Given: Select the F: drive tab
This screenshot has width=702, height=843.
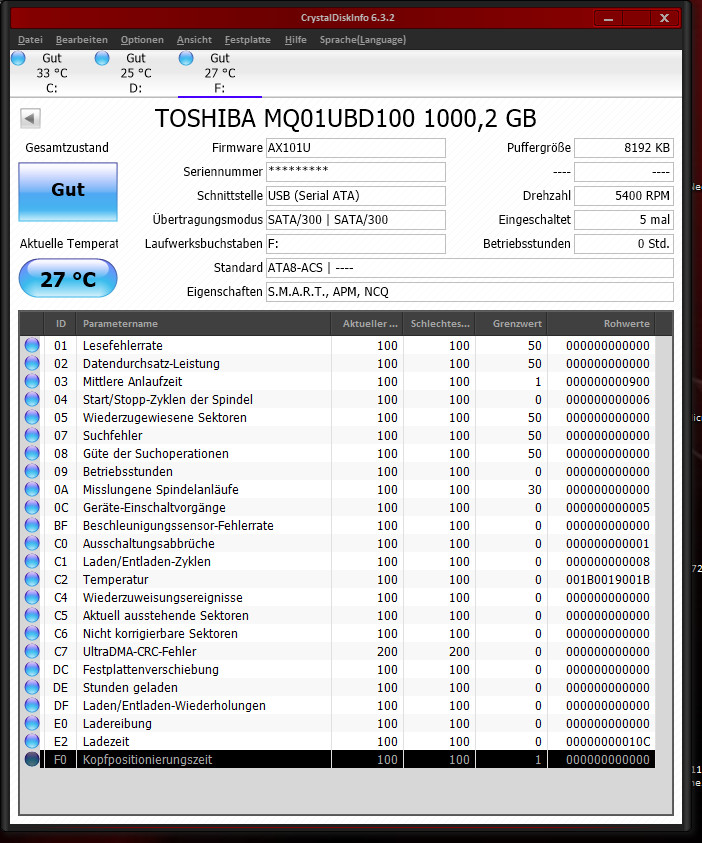Looking at the screenshot, I should 220,73.
